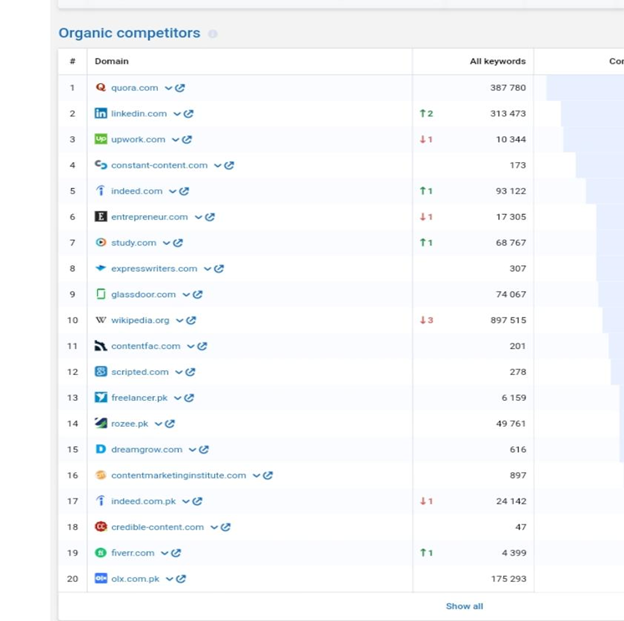This screenshot has height=621, width=624.
Task: Click external link icon for glassdoor.com
Action: 198,295
